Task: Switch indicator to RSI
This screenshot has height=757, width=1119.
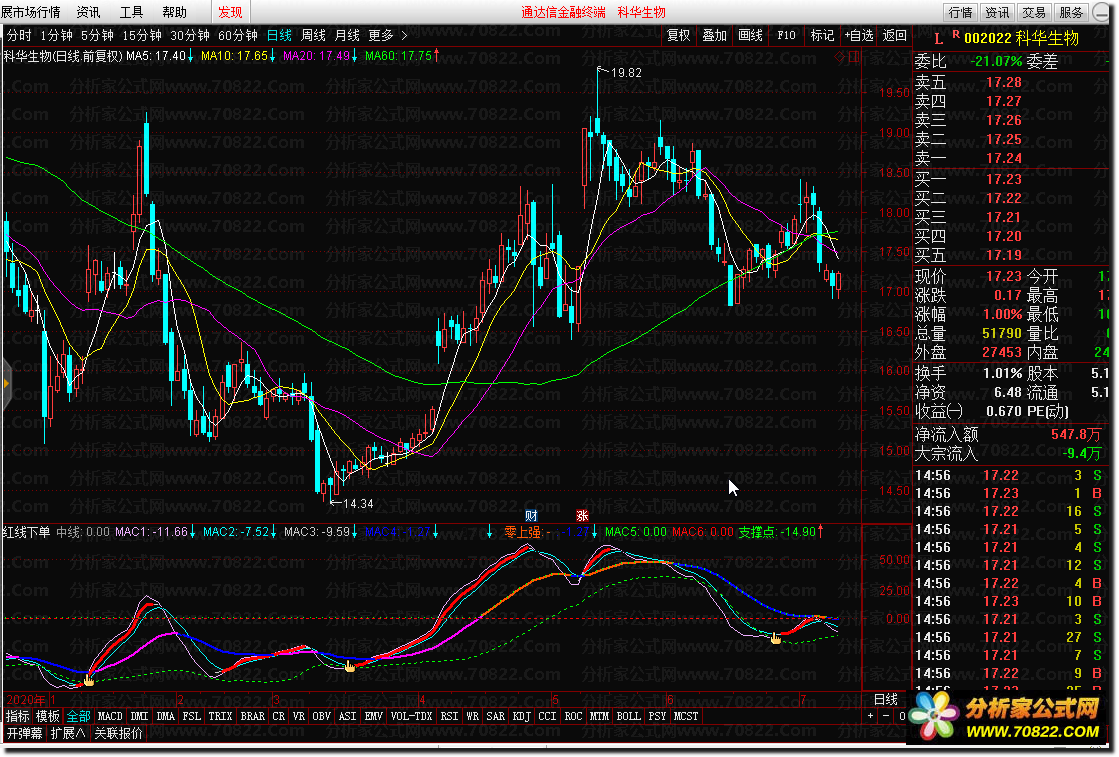Action: 449,716
